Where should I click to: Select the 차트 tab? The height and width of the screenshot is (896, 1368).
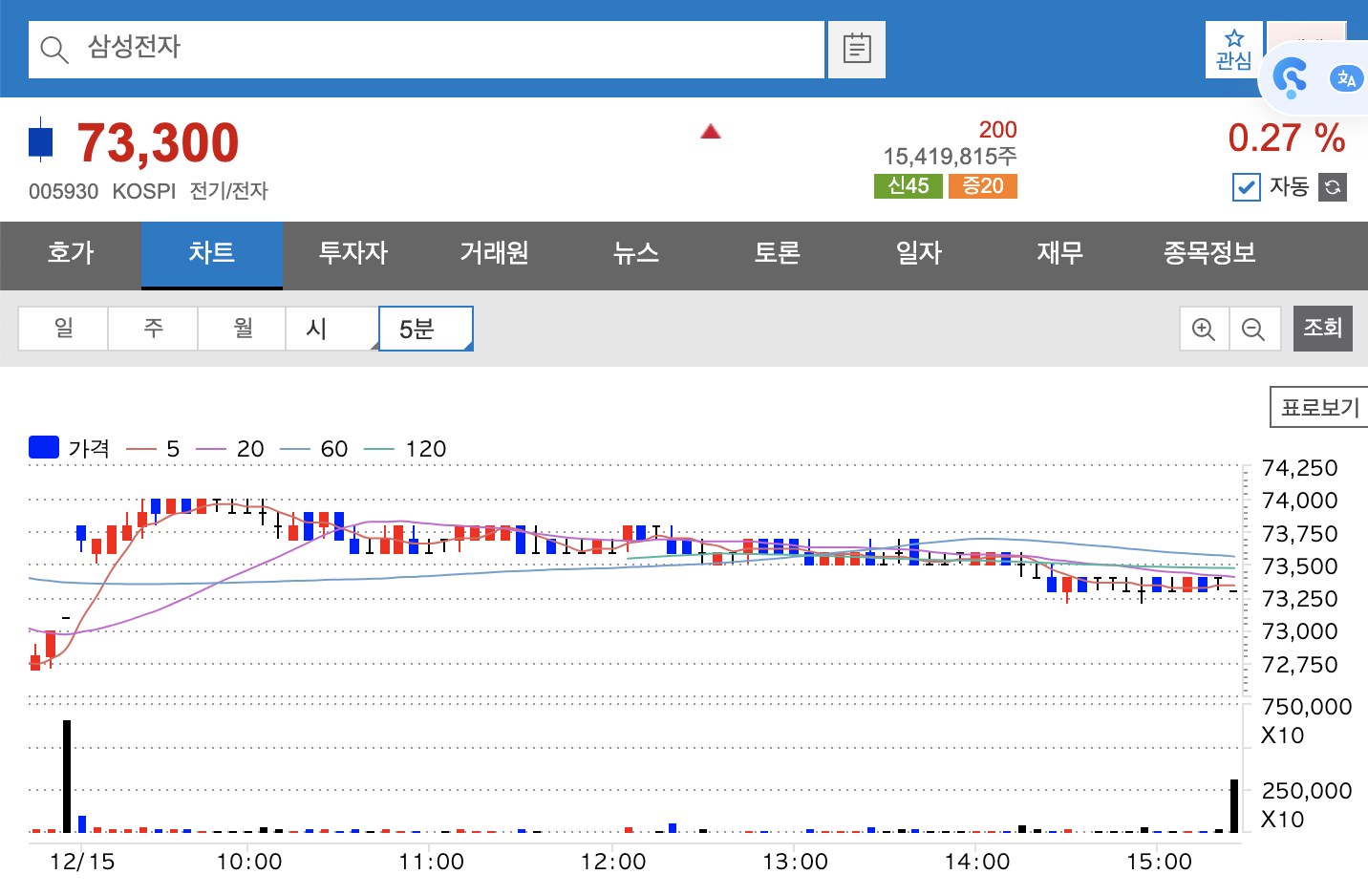pyautogui.click(x=212, y=253)
